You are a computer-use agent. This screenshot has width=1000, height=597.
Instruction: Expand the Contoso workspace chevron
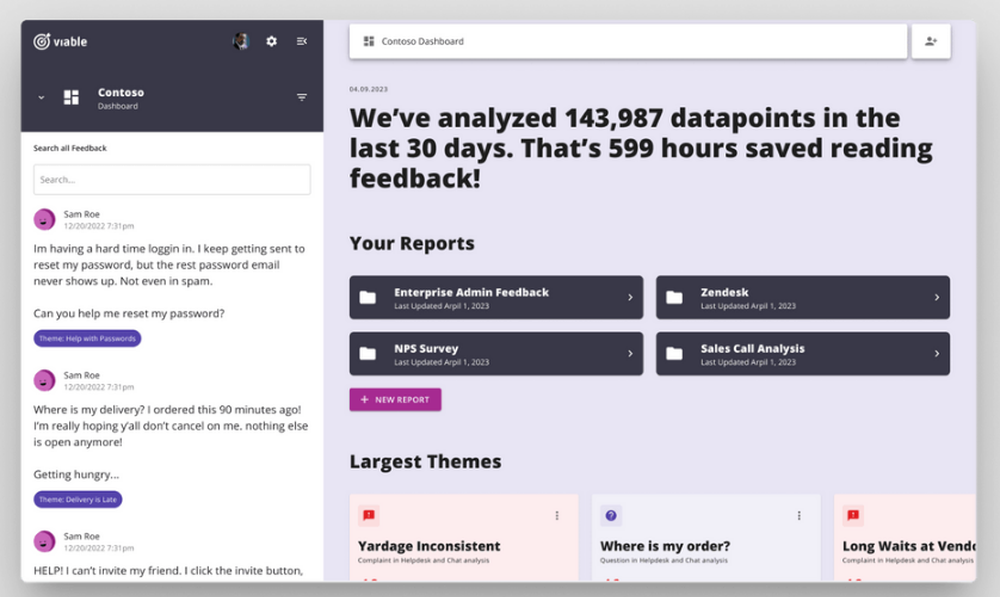(41, 98)
